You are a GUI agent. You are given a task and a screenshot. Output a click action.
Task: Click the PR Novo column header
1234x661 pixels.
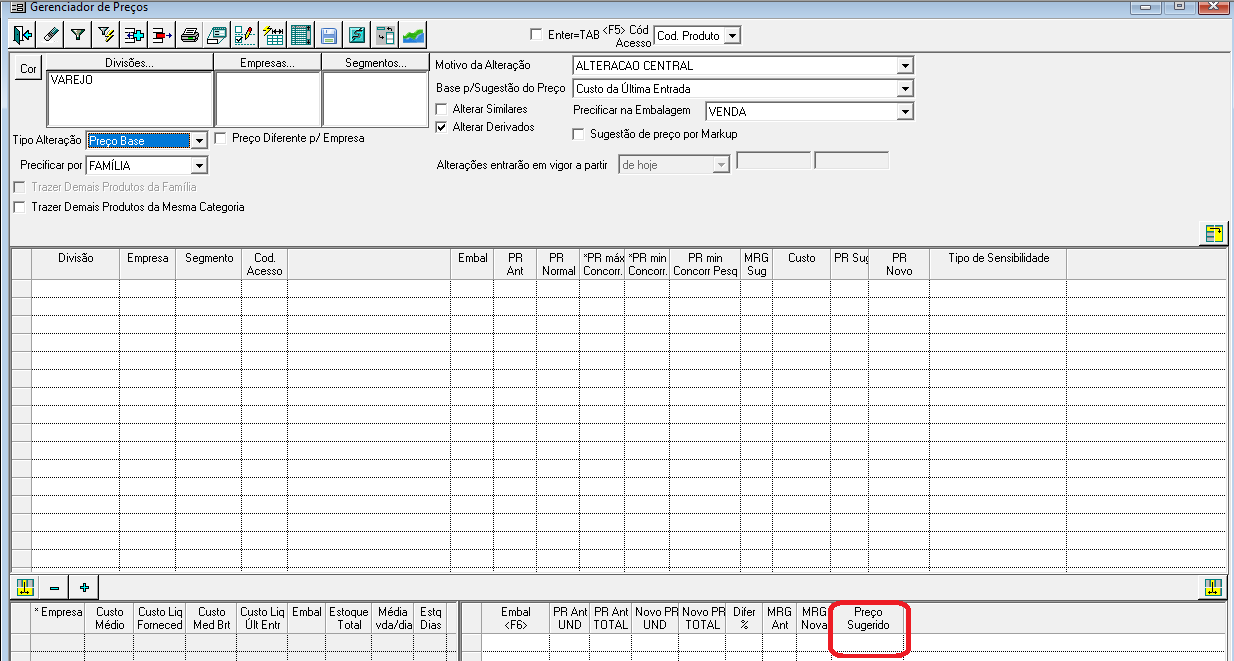pos(899,264)
